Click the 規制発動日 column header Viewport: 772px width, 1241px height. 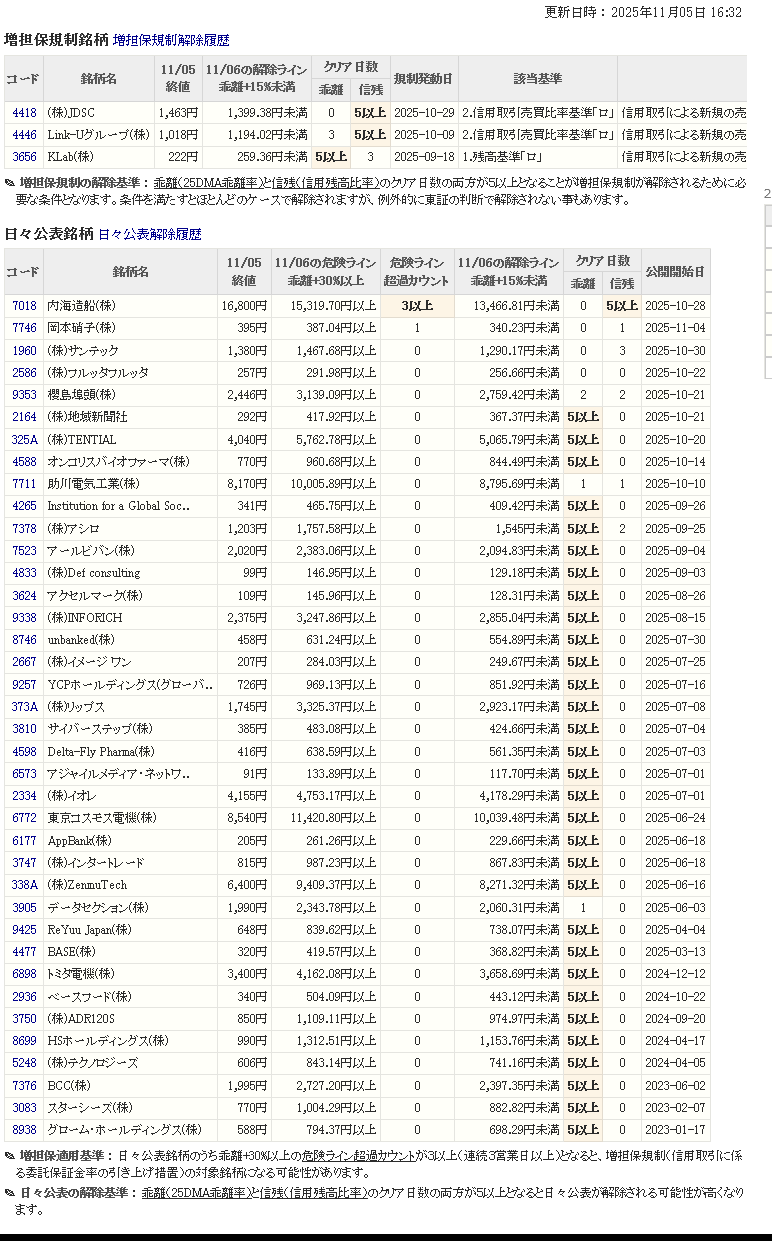point(423,78)
